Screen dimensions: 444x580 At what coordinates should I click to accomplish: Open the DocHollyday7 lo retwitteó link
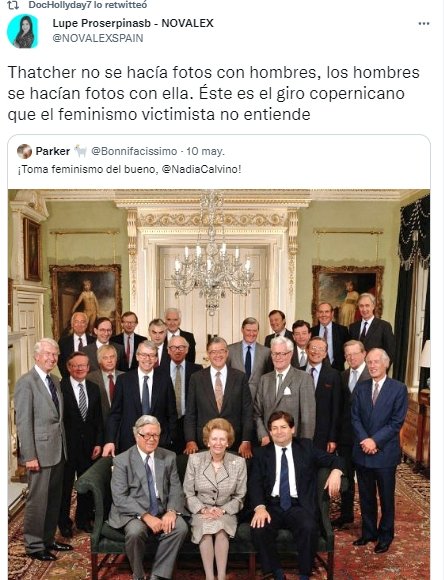[x=88, y=5]
